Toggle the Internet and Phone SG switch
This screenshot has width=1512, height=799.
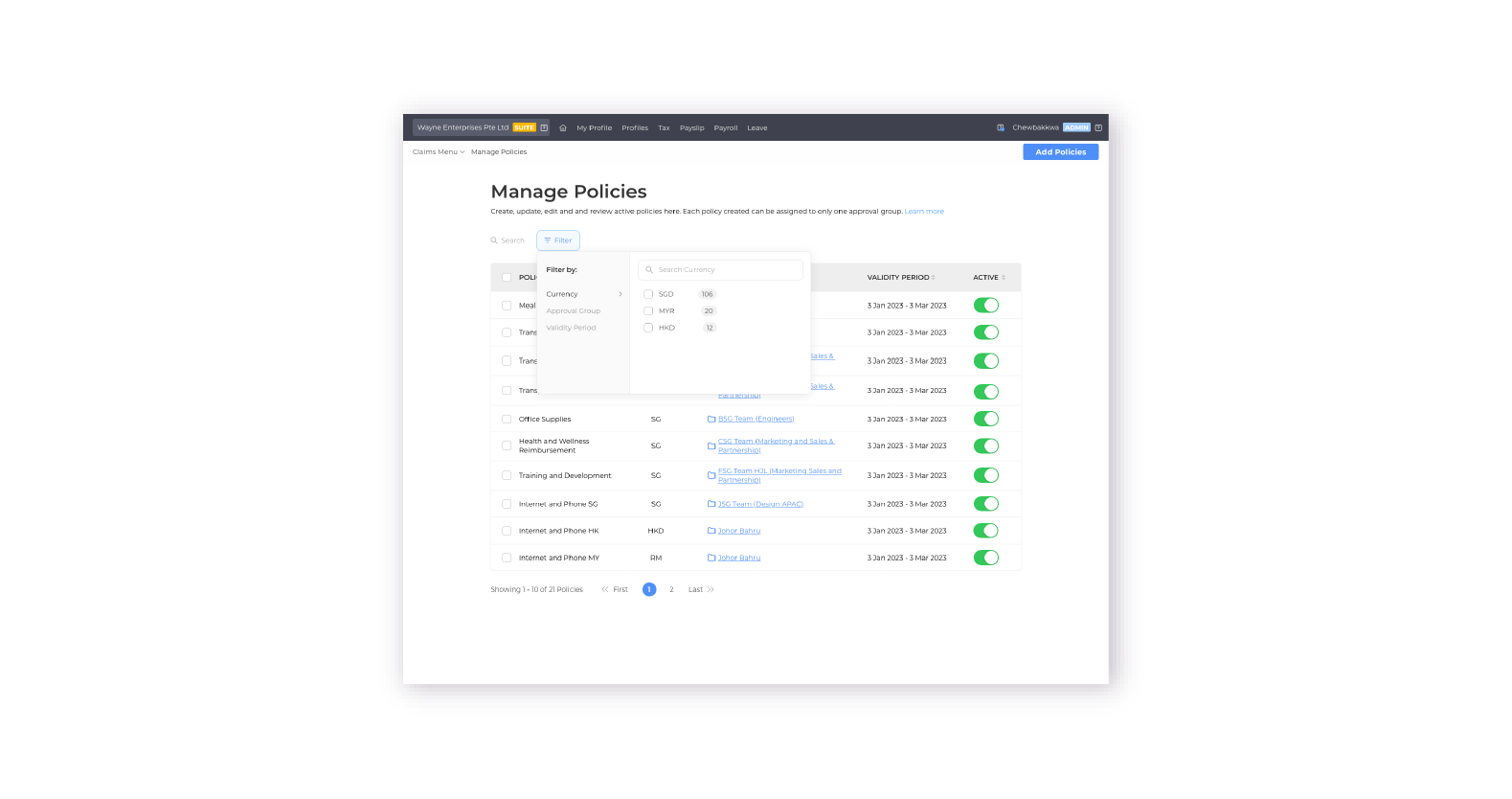click(986, 504)
